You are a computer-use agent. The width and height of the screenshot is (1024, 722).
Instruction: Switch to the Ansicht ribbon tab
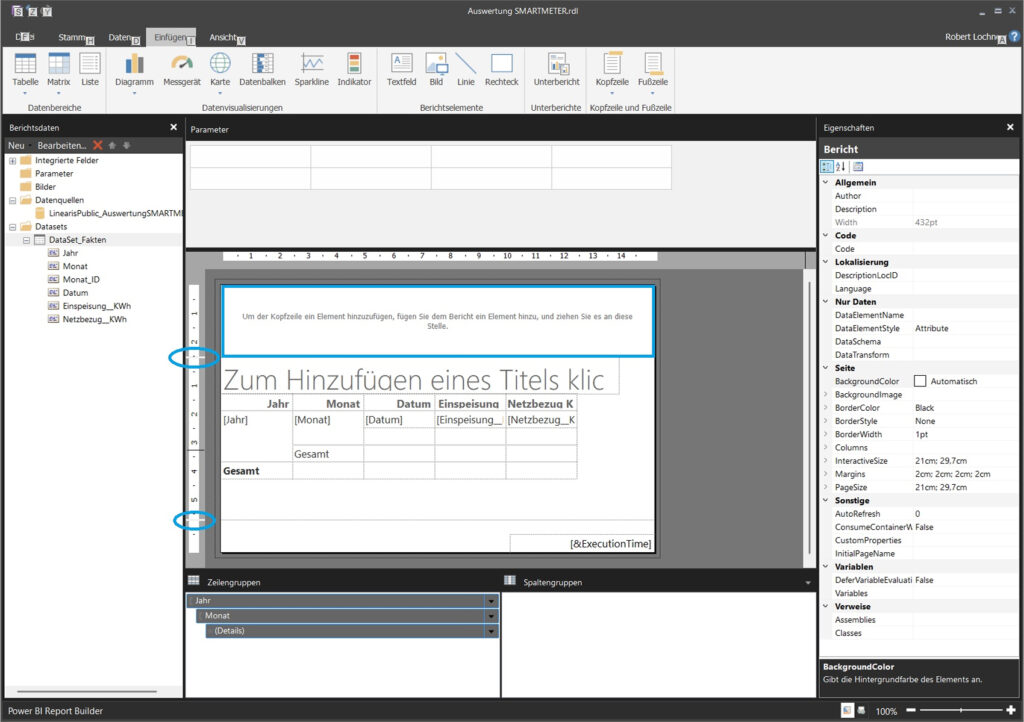point(223,37)
